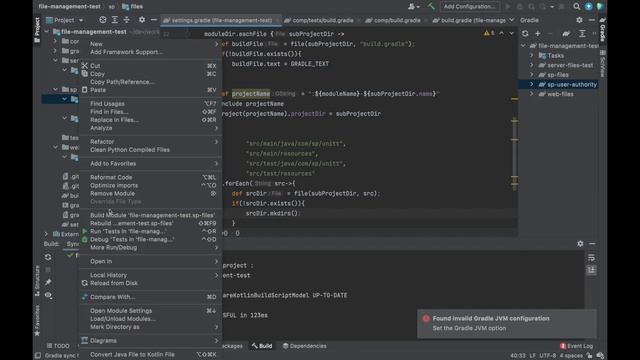Click the Build hammer icon in toolbar
Image resolution: width=640 pixels, height=360 pixels.
(x=431, y=6)
